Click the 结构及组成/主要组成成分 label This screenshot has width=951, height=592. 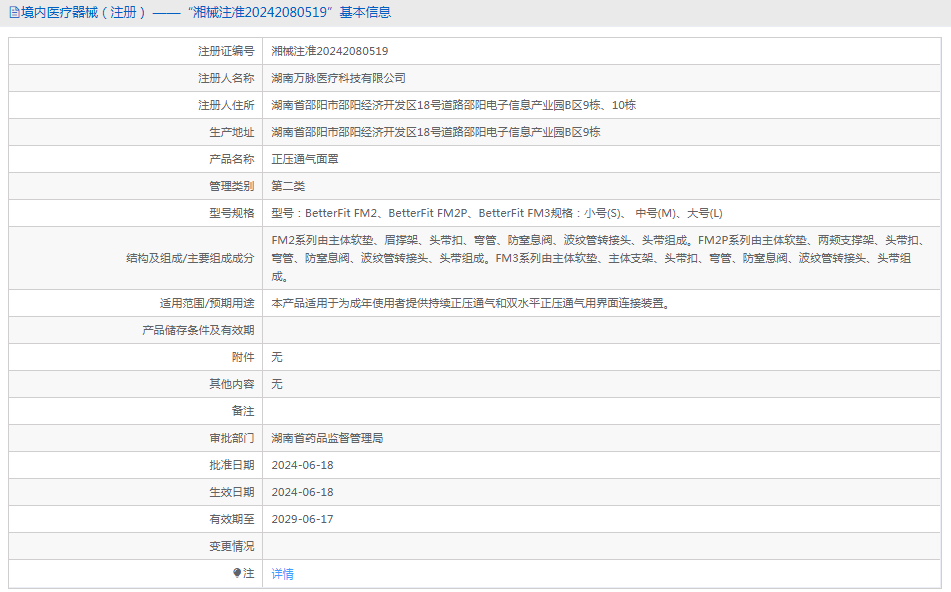point(190,258)
